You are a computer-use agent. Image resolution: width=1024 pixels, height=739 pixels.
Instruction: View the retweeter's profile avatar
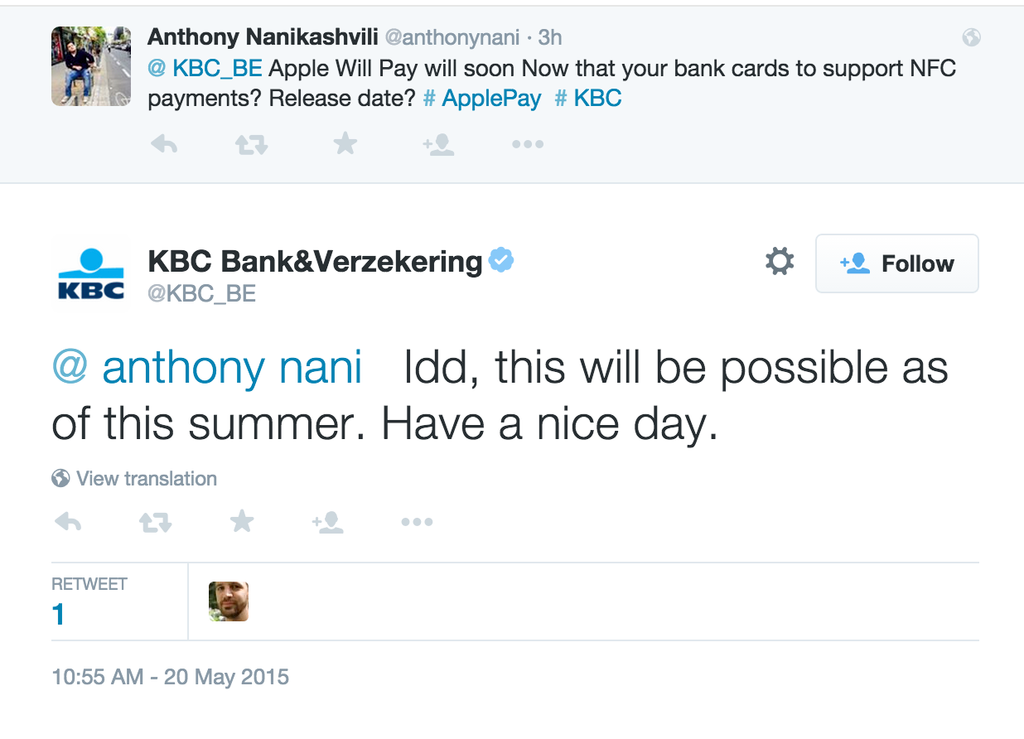[x=229, y=601]
